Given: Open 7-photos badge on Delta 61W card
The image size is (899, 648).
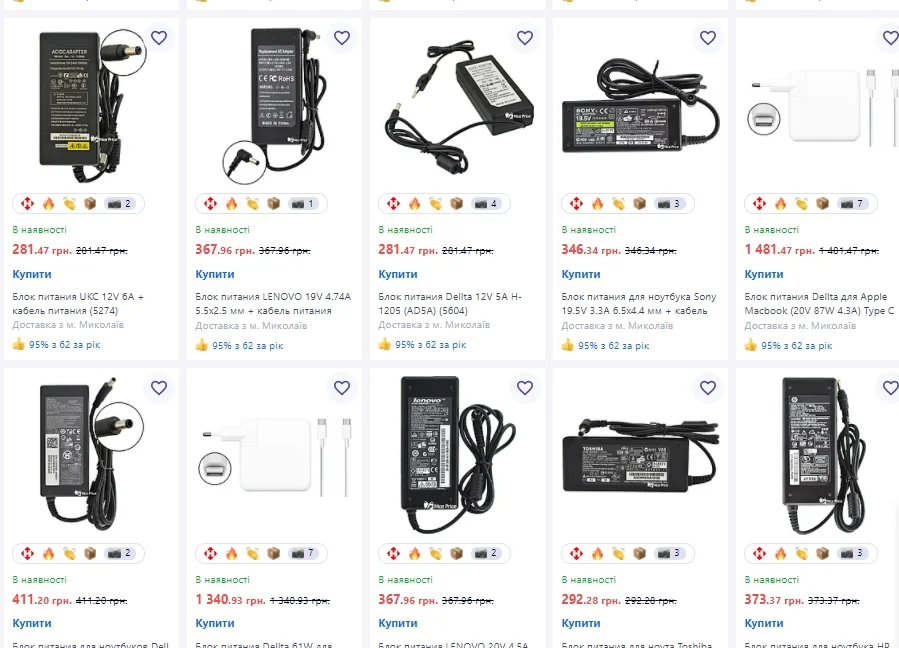Looking at the screenshot, I should click(302, 554).
